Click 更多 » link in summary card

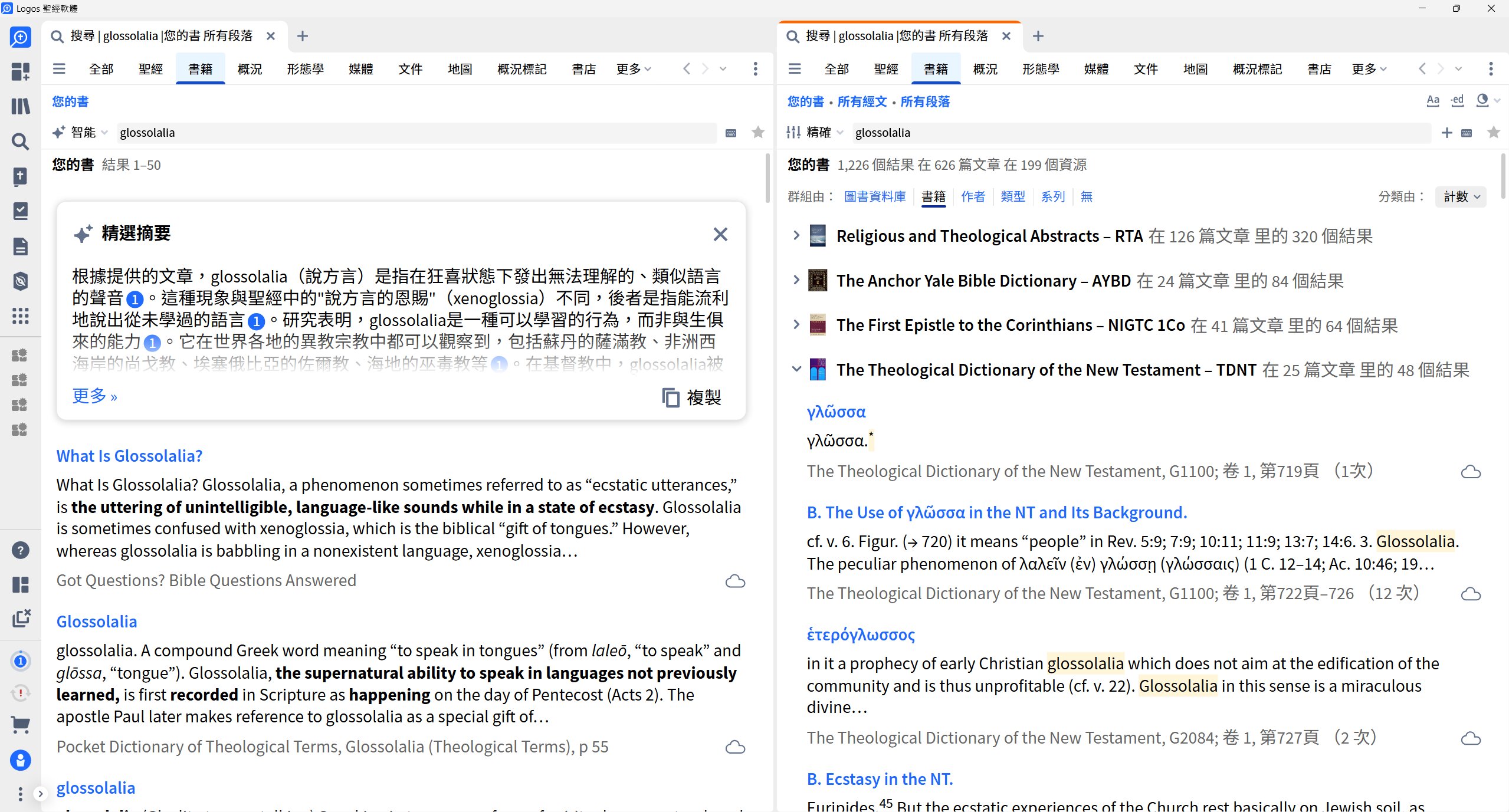(95, 396)
